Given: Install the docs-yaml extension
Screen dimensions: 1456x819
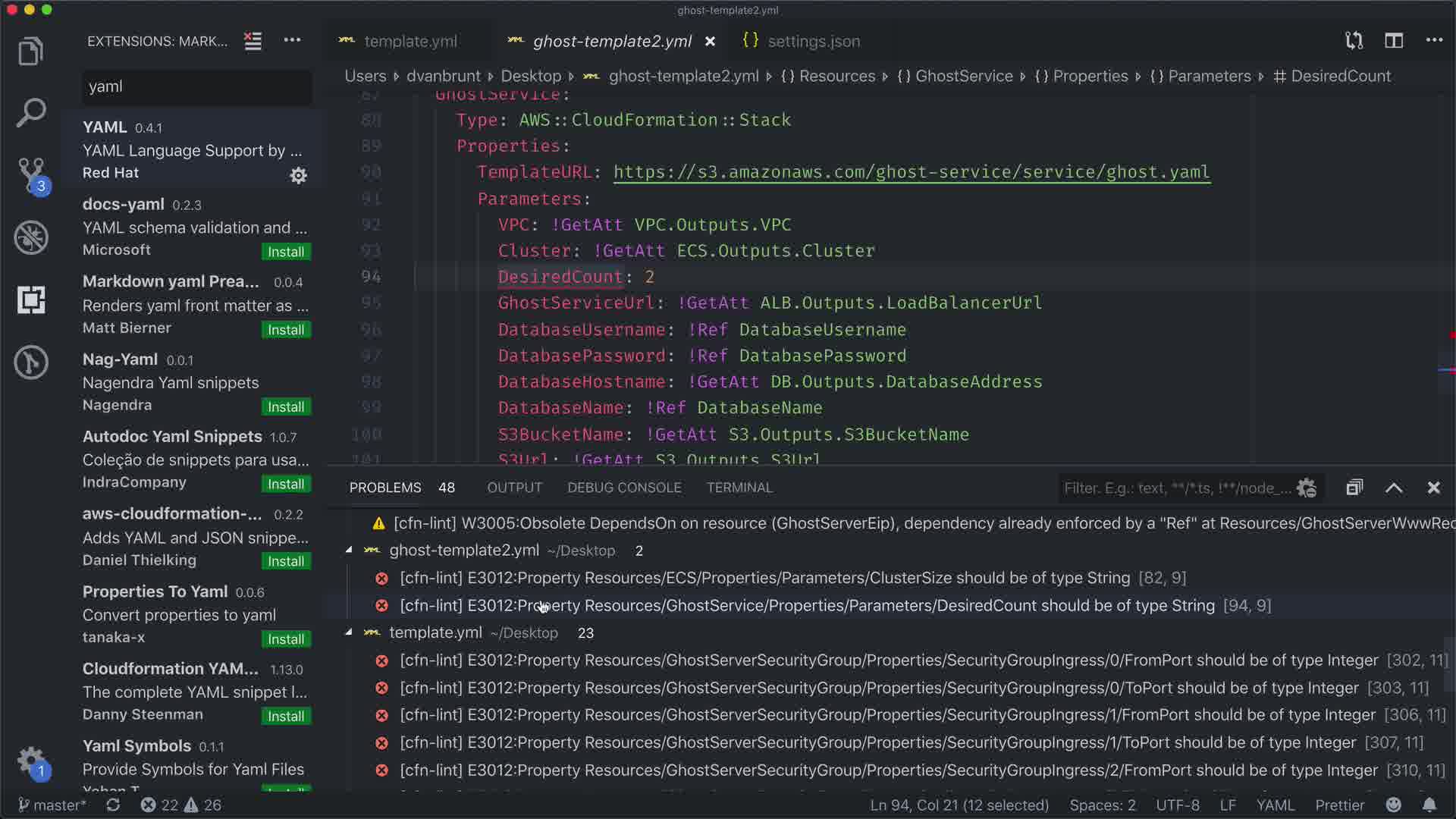Looking at the screenshot, I should click(x=285, y=252).
